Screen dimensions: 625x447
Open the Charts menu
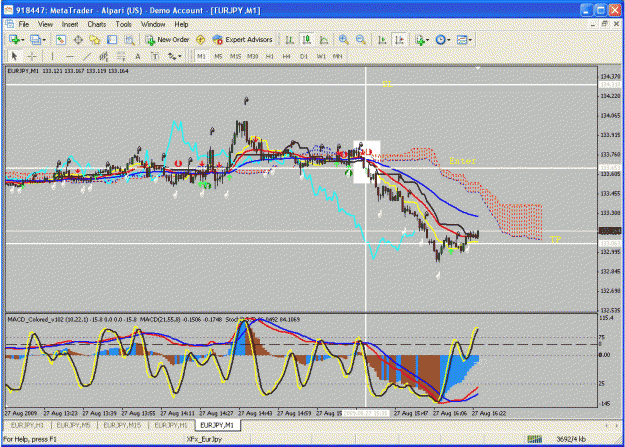tap(97, 24)
